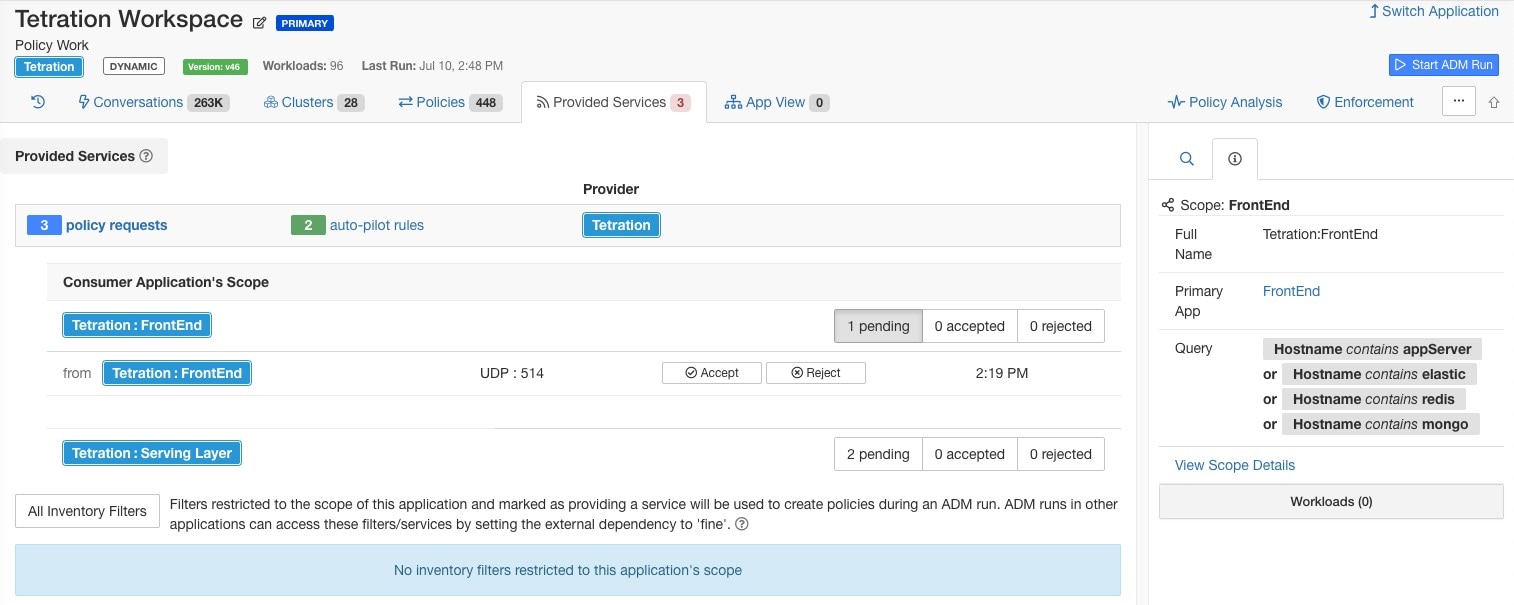This screenshot has width=1514, height=605.
Task: Click the 'UDP : 514' port text
Action: click(512, 373)
